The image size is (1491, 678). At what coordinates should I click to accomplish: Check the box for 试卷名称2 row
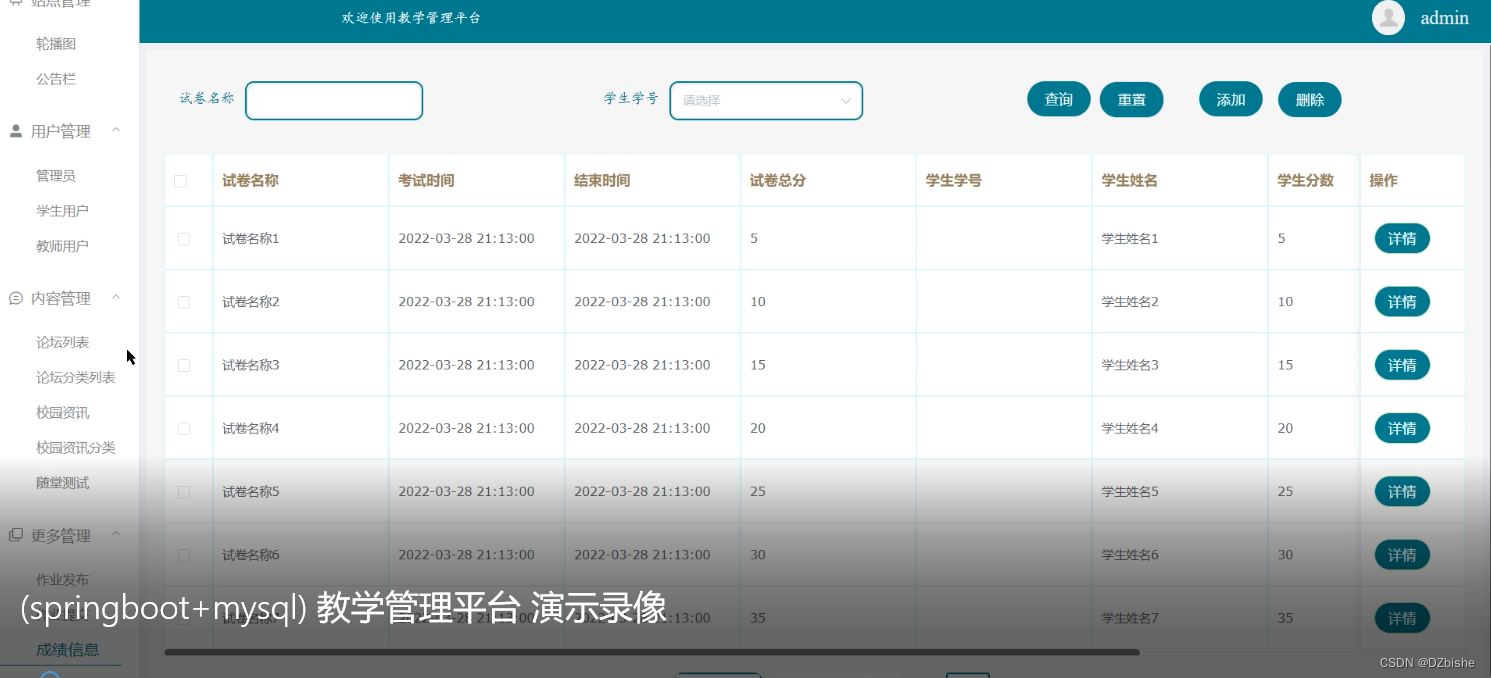pos(184,302)
